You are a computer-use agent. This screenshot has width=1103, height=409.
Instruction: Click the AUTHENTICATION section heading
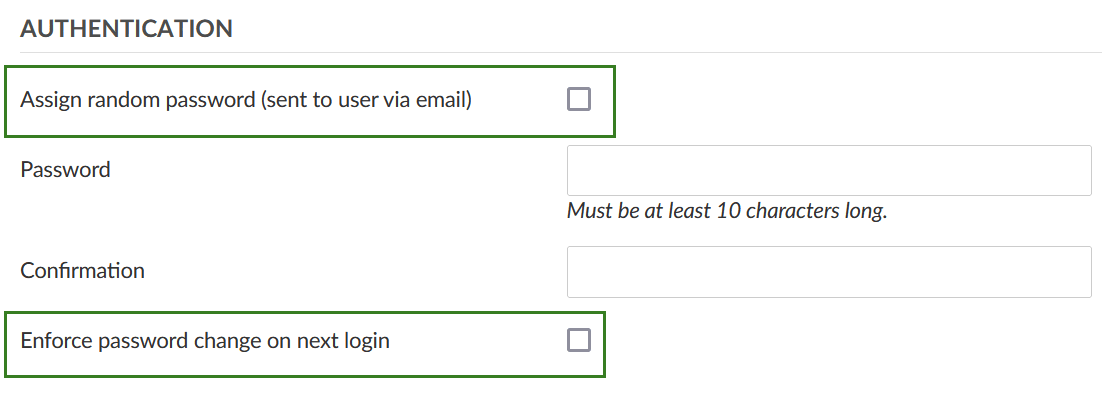pyautogui.click(x=126, y=29)
